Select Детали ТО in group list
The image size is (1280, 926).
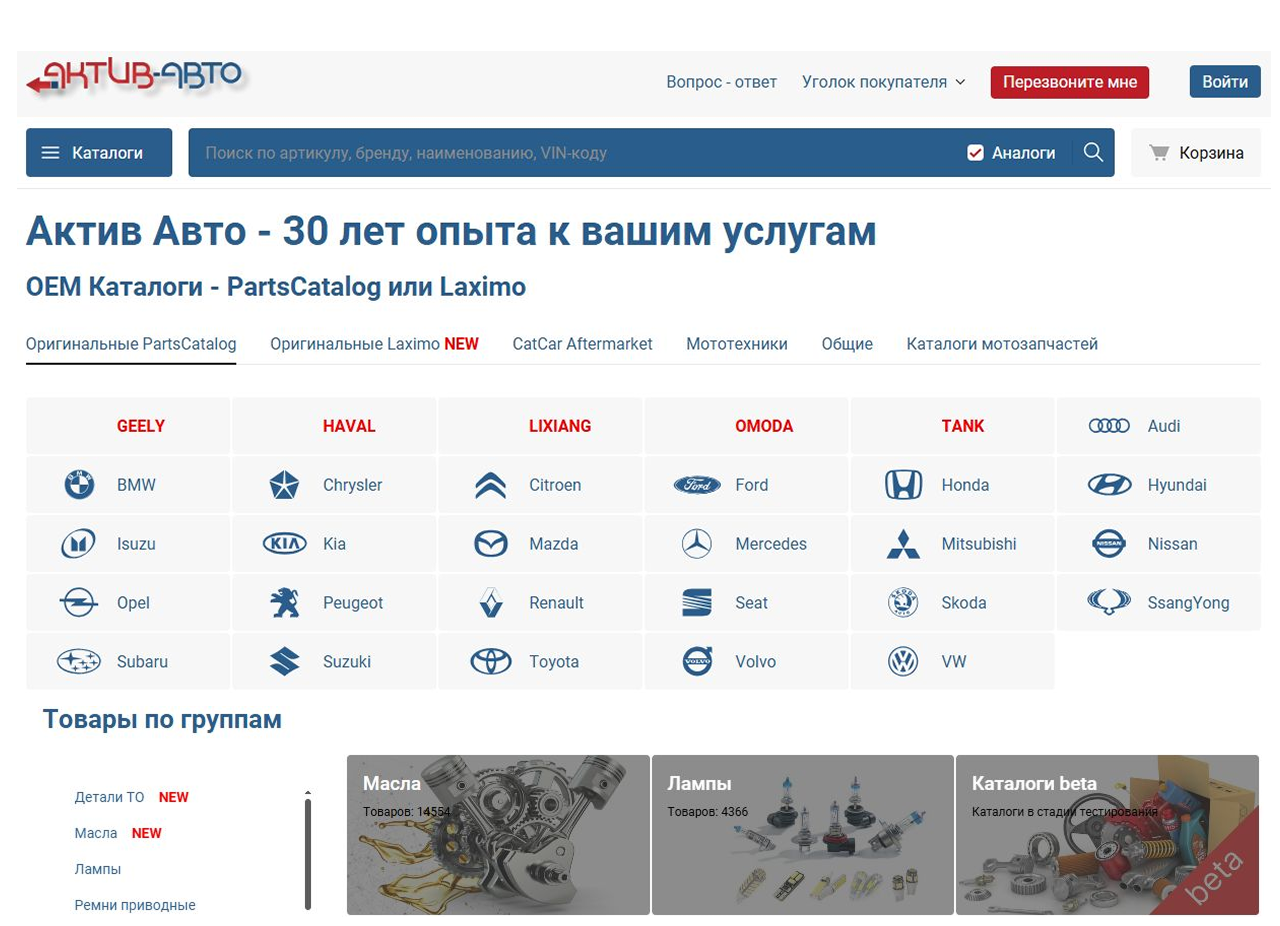coord(109,797)
